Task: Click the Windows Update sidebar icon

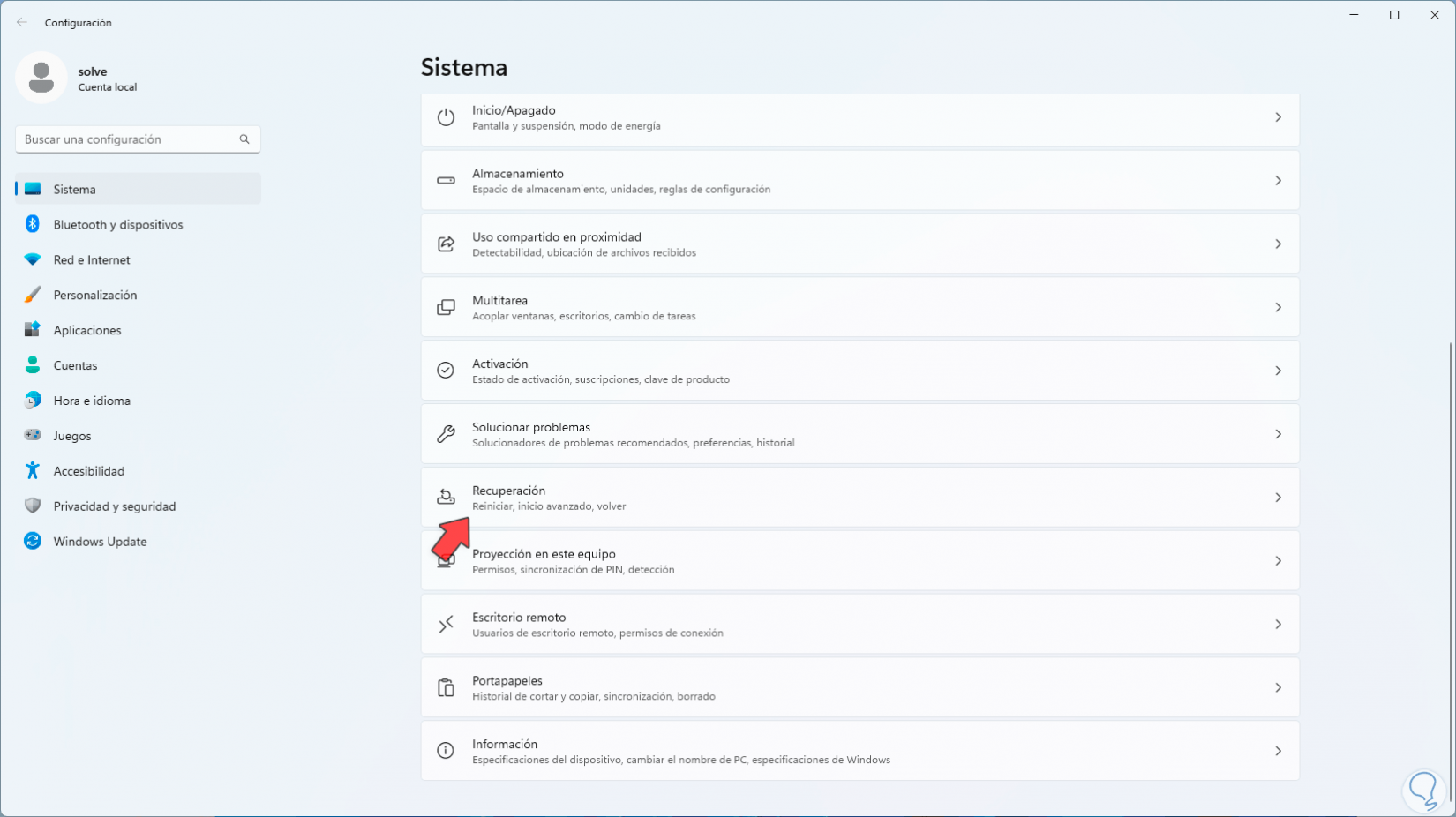Action: 33,541
